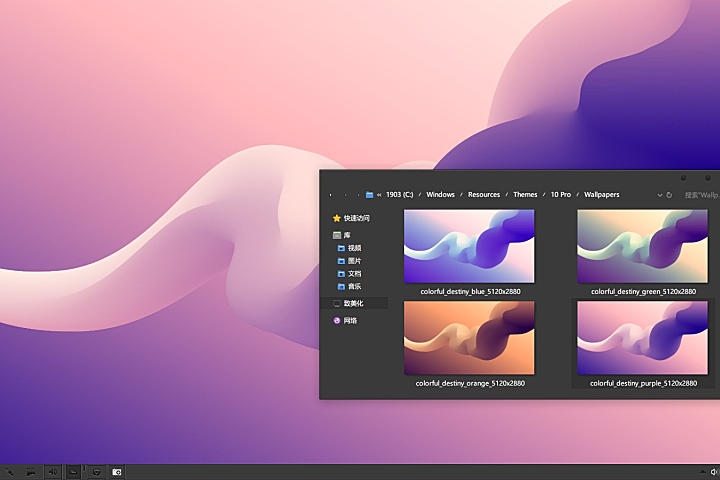
Task: Open the camera screenshot icon on taskbar
Action: [x=117, y=472]
